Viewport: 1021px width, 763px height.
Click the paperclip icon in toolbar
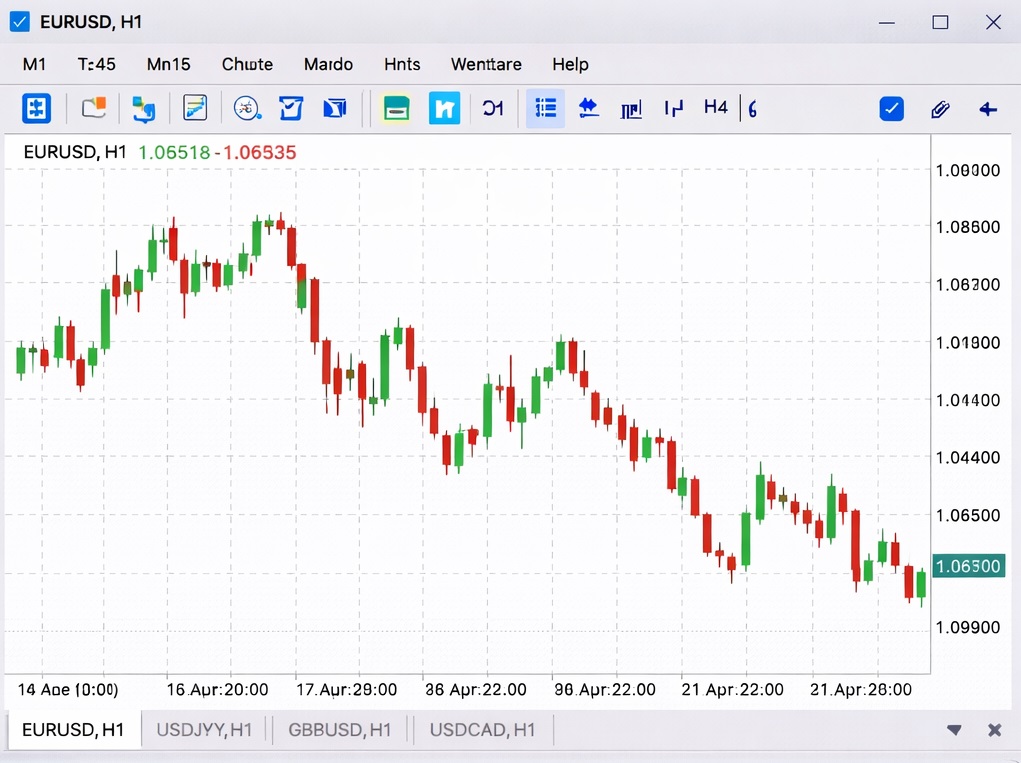coord(940,109)
